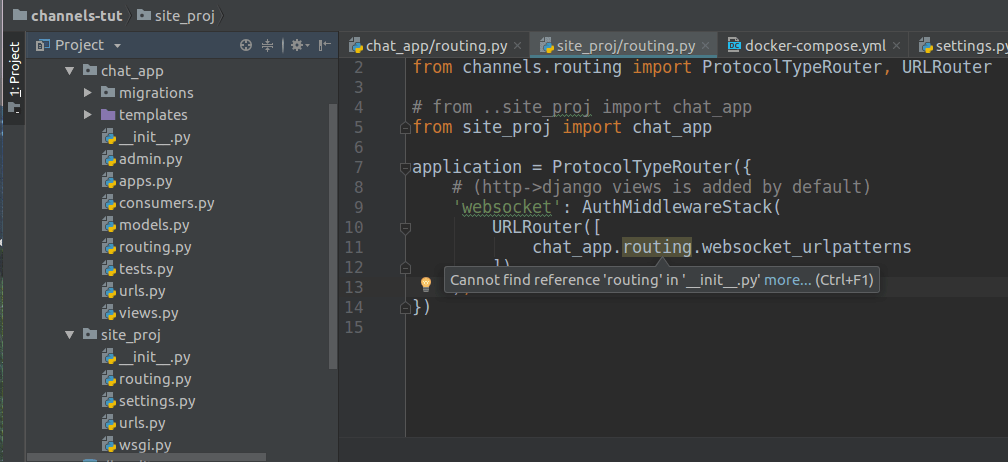Click line number 15 in gutter
The height and width of the screenshot is (462, 1008).
coord(354,327)
